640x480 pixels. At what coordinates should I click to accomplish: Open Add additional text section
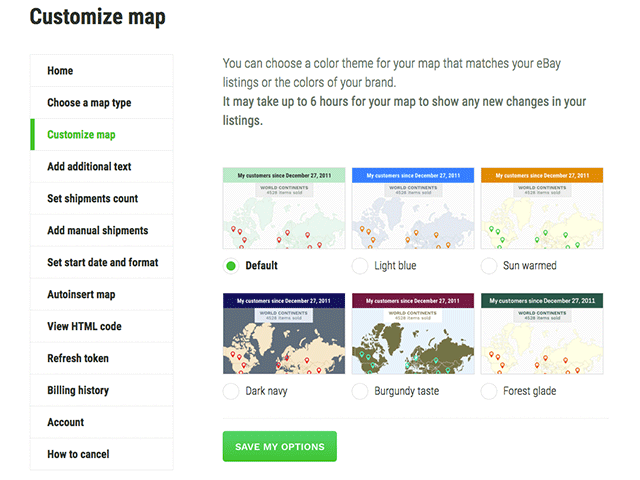pos(89,167)
